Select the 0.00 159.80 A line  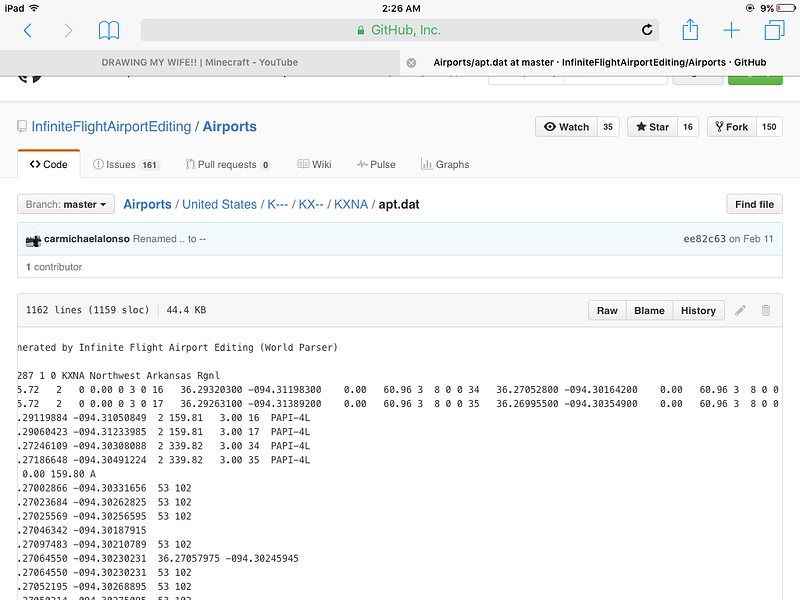point(59,474)
